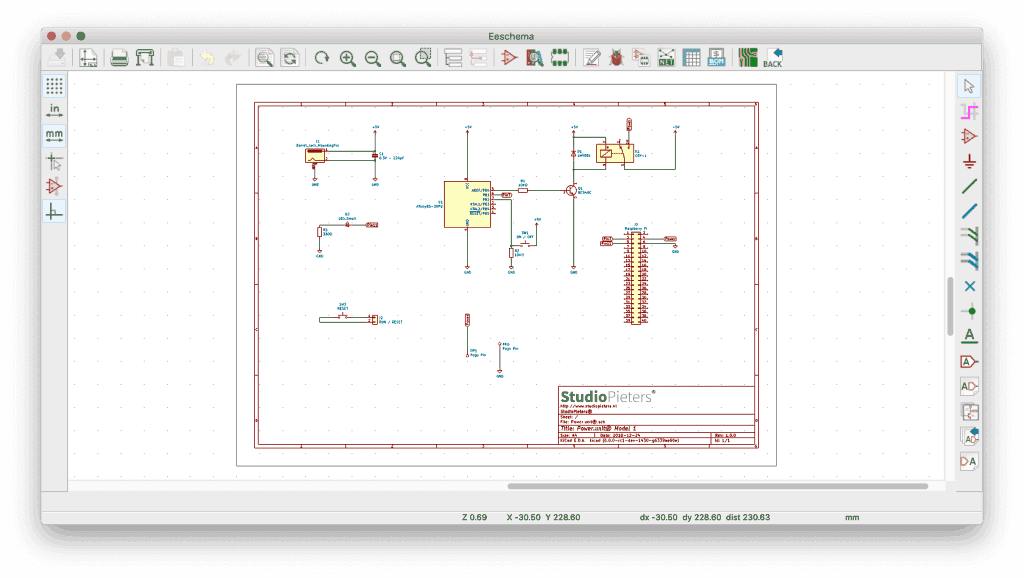Image resolution: width=1024 pixels, height=579 pixels.
Task: Open the Symbol editor icon
Action: coord(509,58)
